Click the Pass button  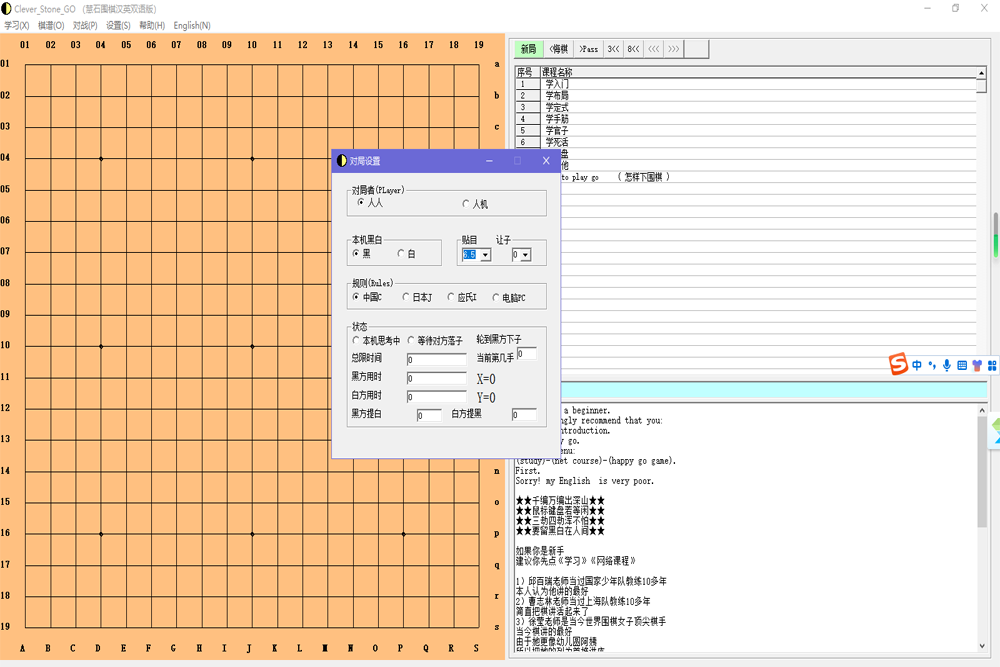point(588,49)
